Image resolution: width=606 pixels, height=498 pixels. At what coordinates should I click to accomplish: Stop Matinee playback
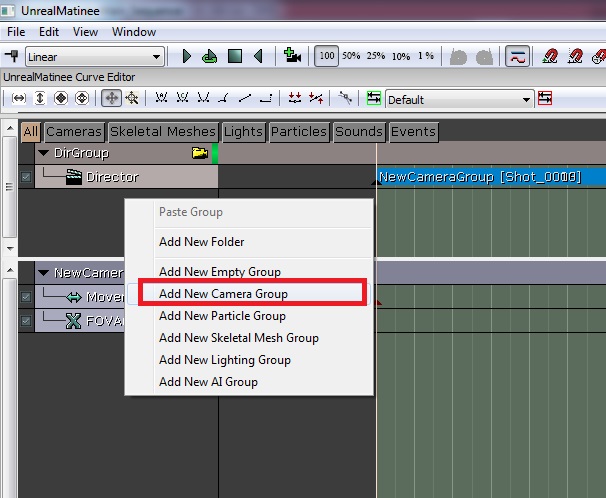235,56
